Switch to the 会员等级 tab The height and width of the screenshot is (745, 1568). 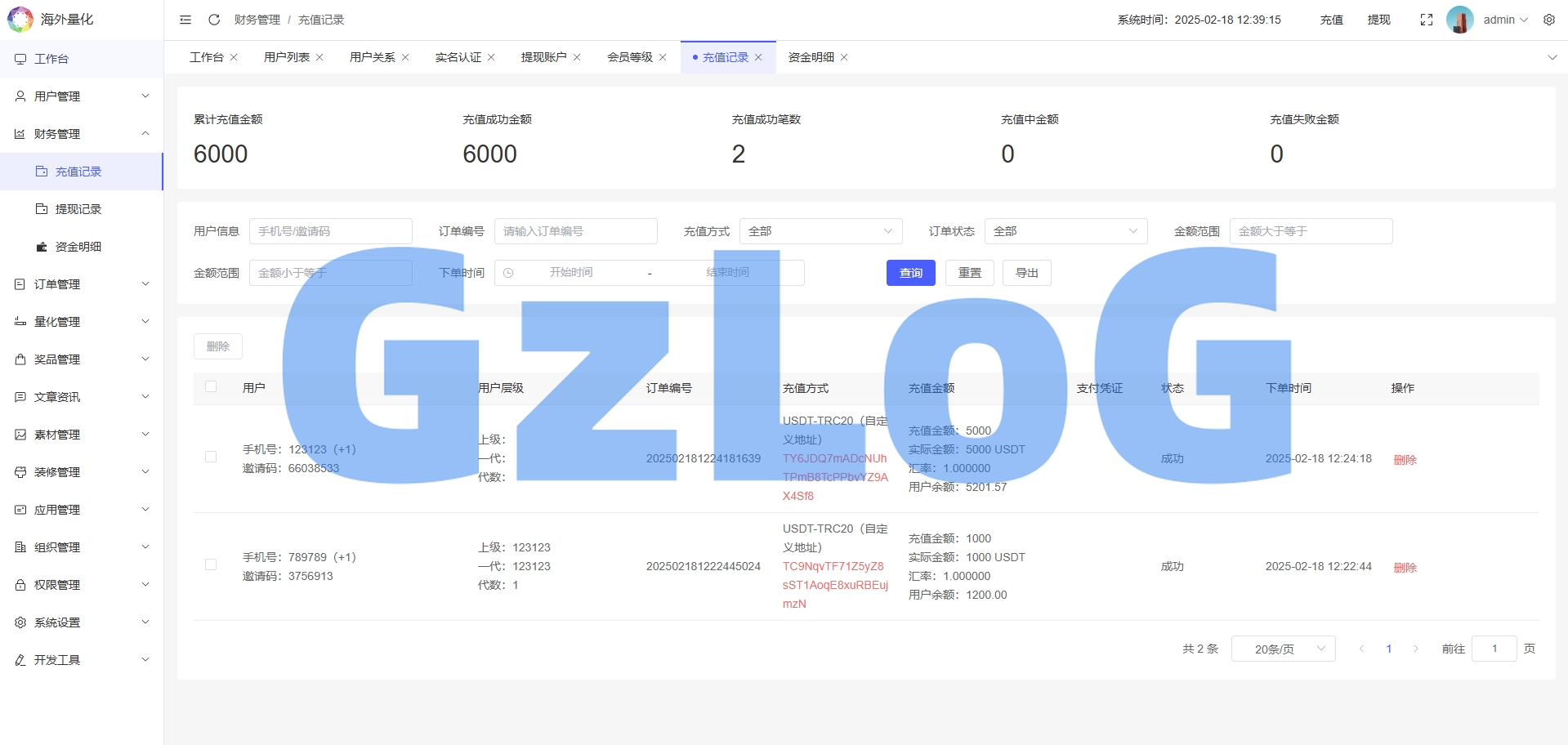click(629, 57)
